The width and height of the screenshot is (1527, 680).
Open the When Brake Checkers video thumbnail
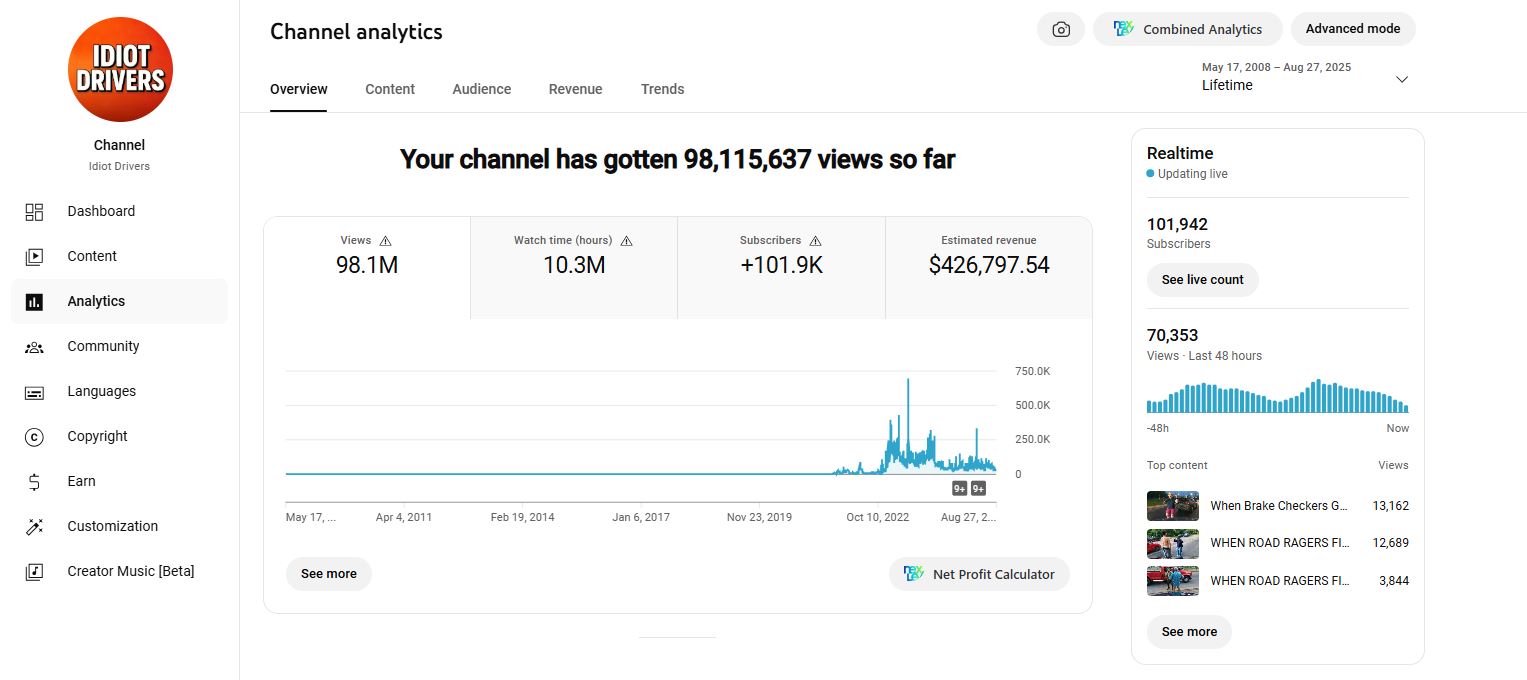tap(1172, 506)
